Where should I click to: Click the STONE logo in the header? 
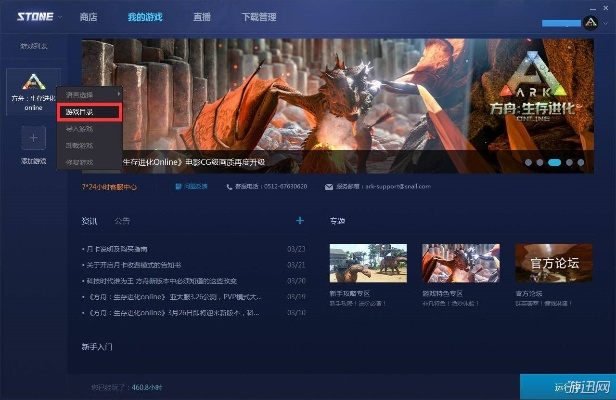tap(35, 17)
